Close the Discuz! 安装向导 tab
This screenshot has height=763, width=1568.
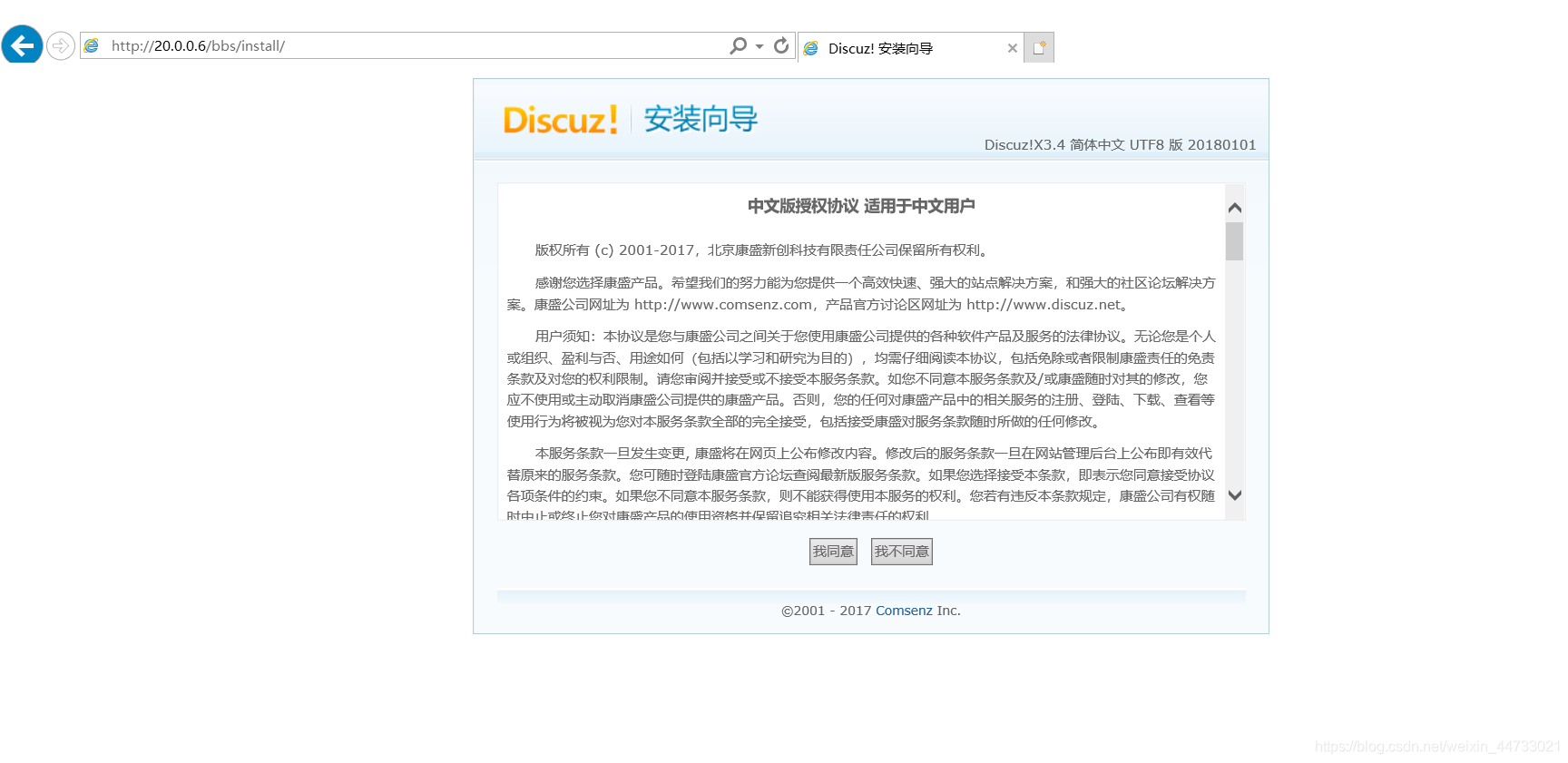[x=1013, y=48]
